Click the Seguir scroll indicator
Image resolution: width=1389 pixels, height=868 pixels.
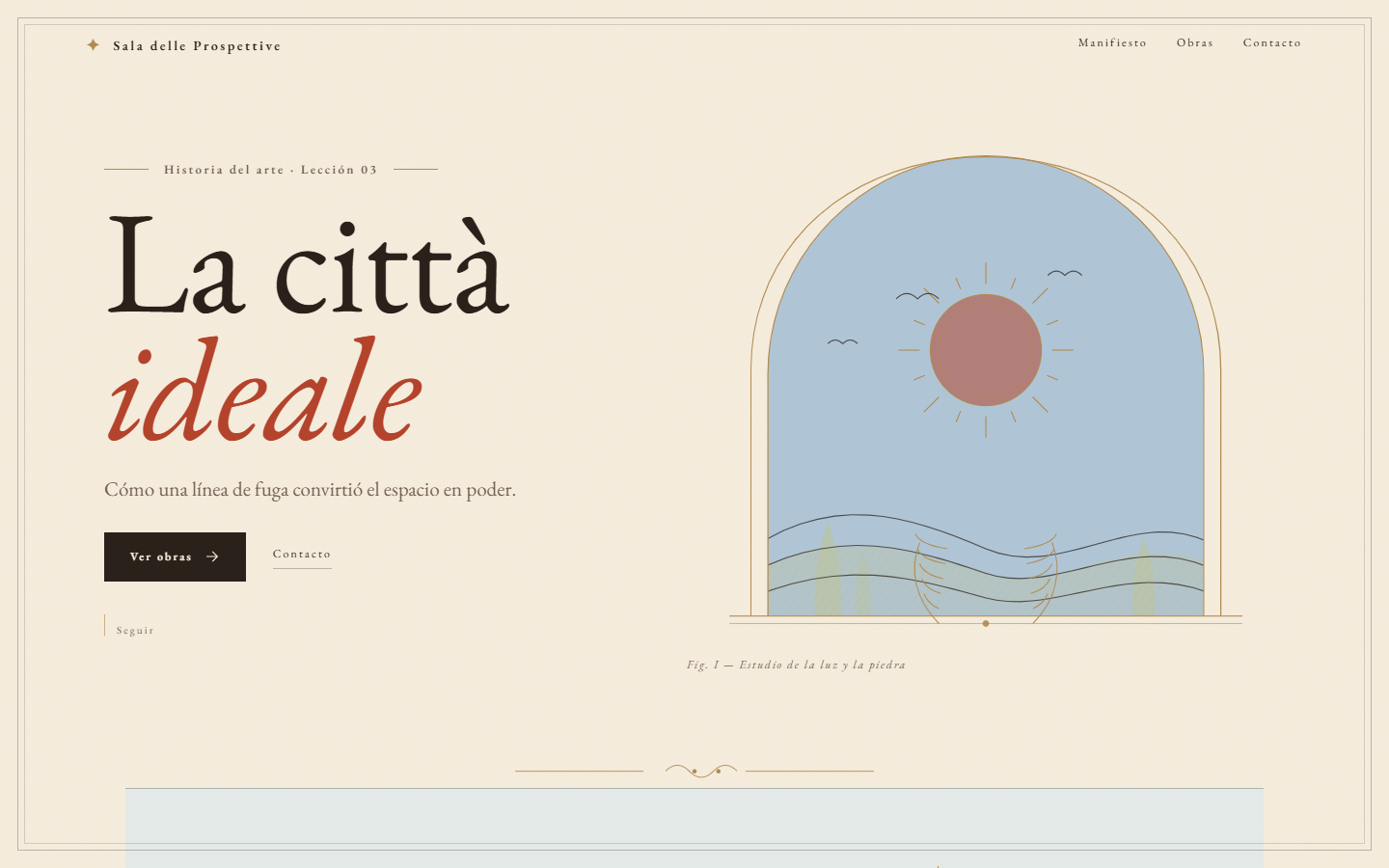coord(129,628)
